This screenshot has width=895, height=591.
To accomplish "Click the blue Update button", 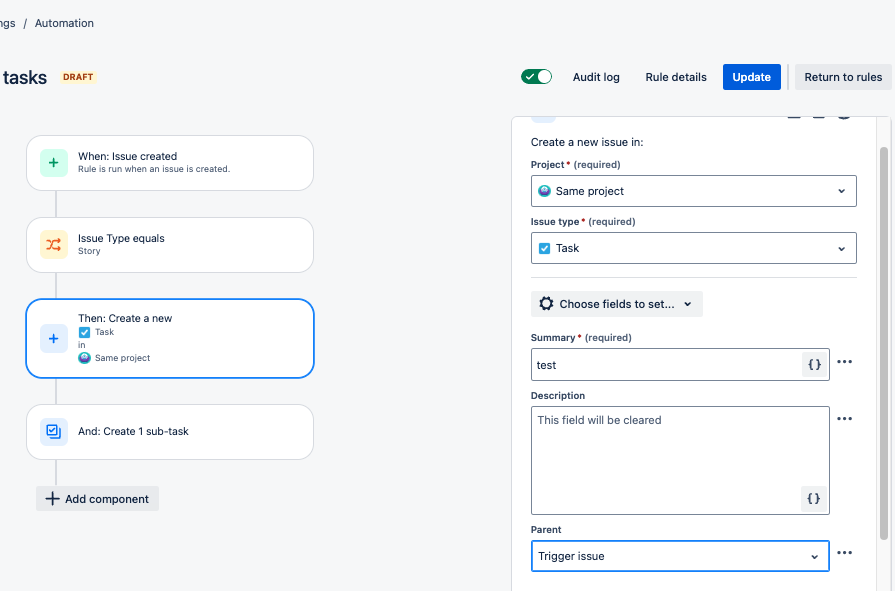I will click(751, 77).
